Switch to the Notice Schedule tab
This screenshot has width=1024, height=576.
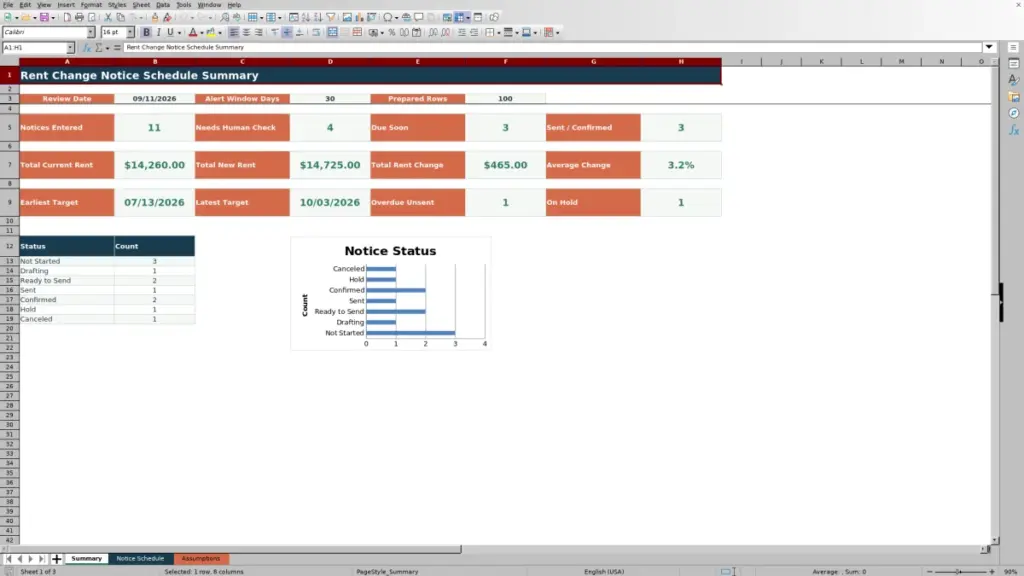point(140,558)
